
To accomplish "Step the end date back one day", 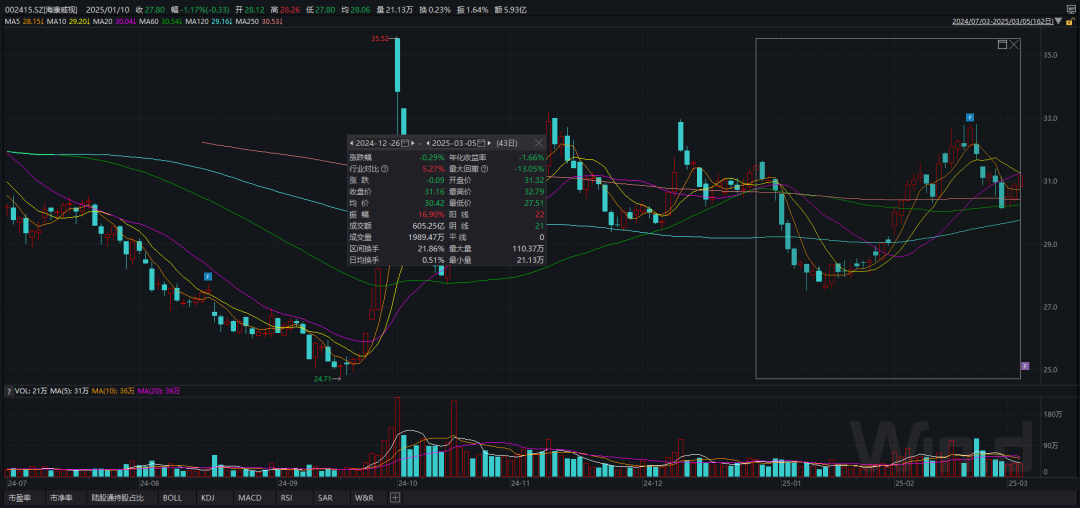I will coord(427,143).
